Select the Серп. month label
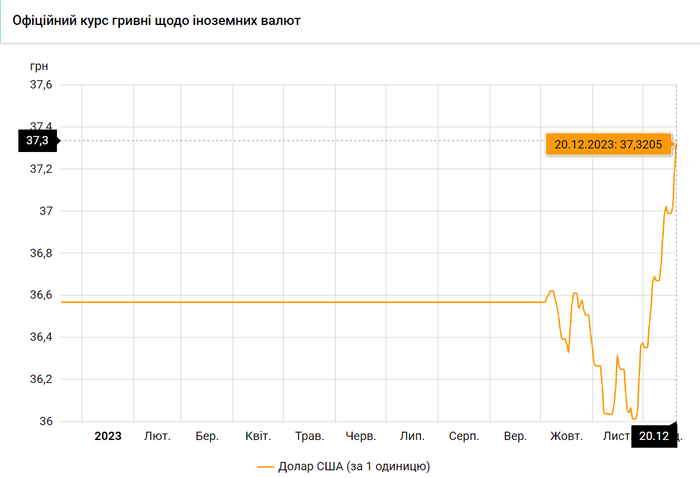This screenshot has height=478, width=700. click(x=464, y=436)
